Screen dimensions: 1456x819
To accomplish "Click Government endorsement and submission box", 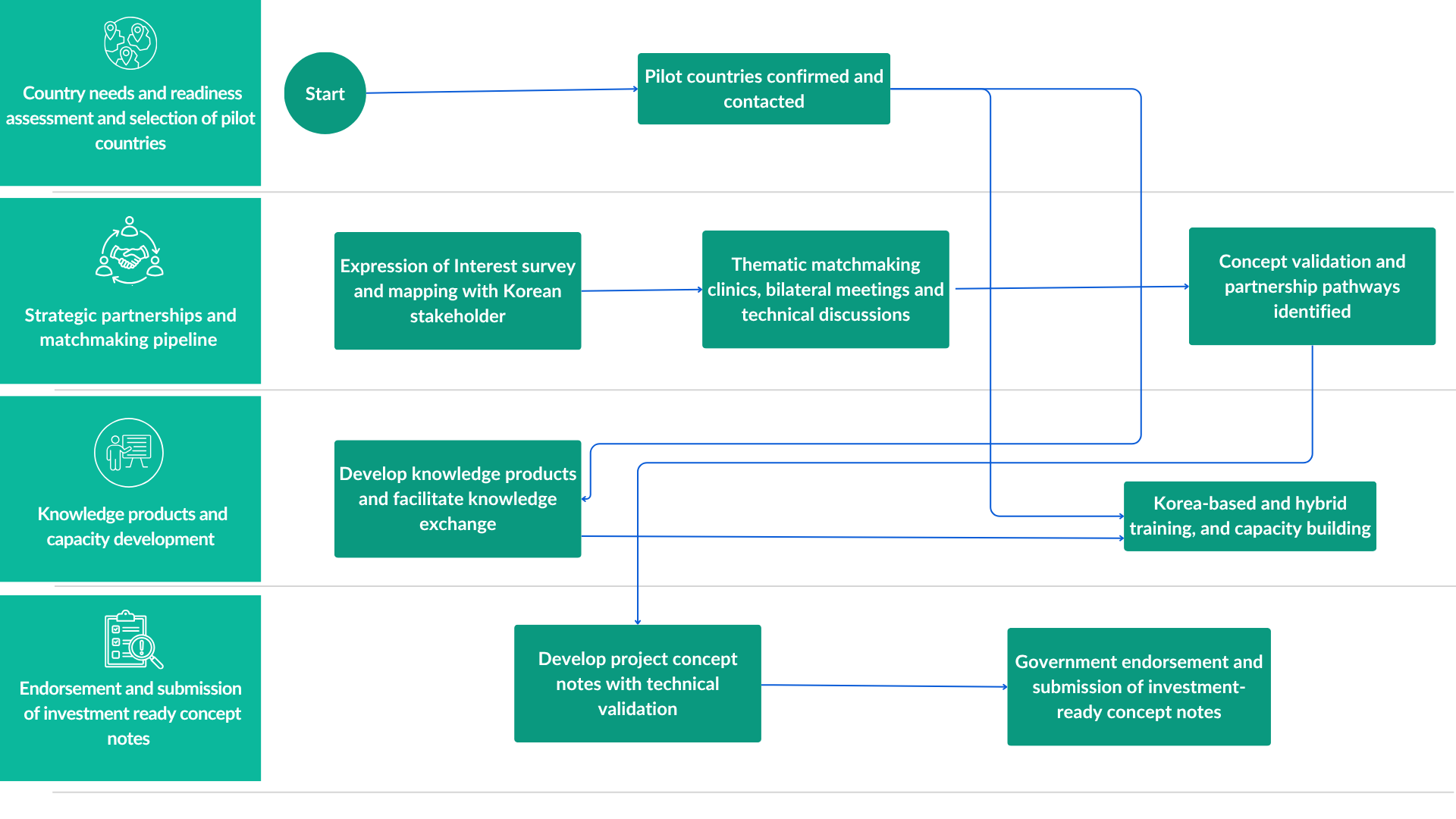I will click(1138, 686).
